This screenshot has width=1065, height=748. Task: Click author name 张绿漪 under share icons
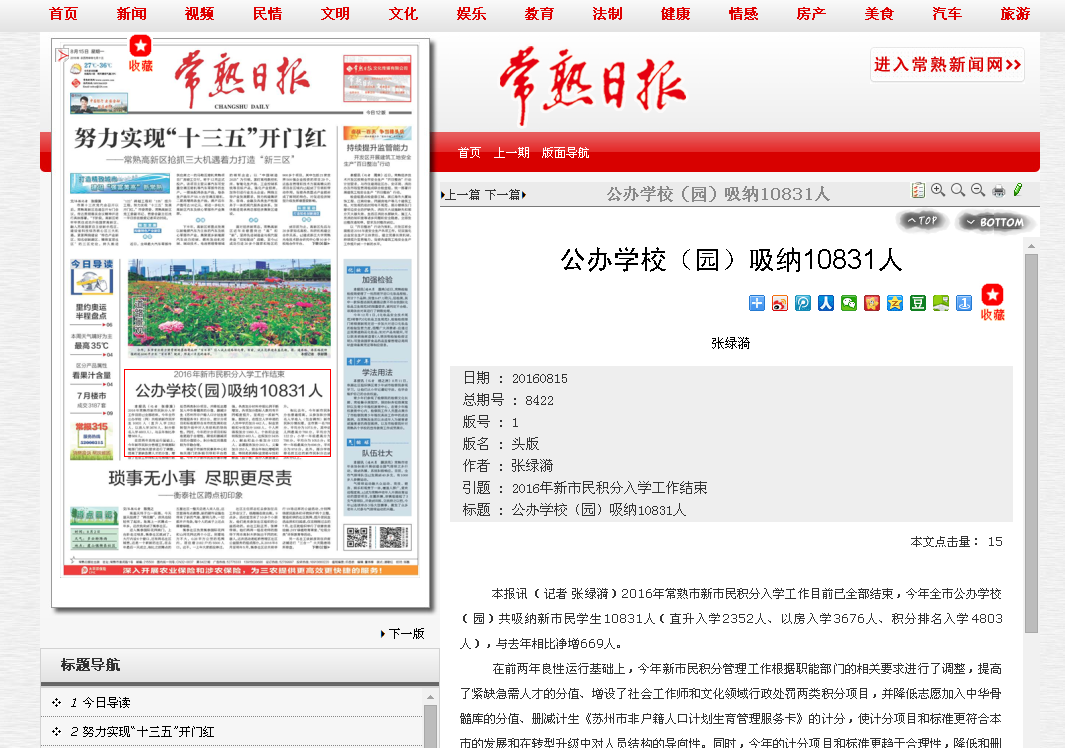pos(731,343)
